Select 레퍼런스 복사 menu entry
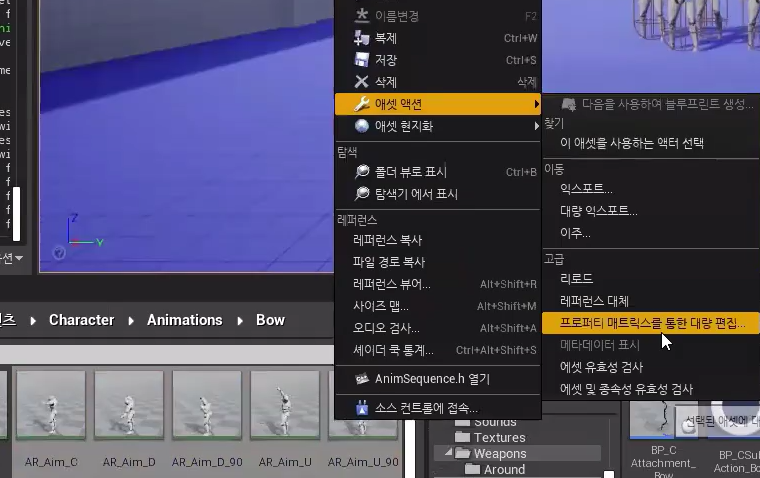The width and height of the screenshot is (760, 478). [438, 240]
